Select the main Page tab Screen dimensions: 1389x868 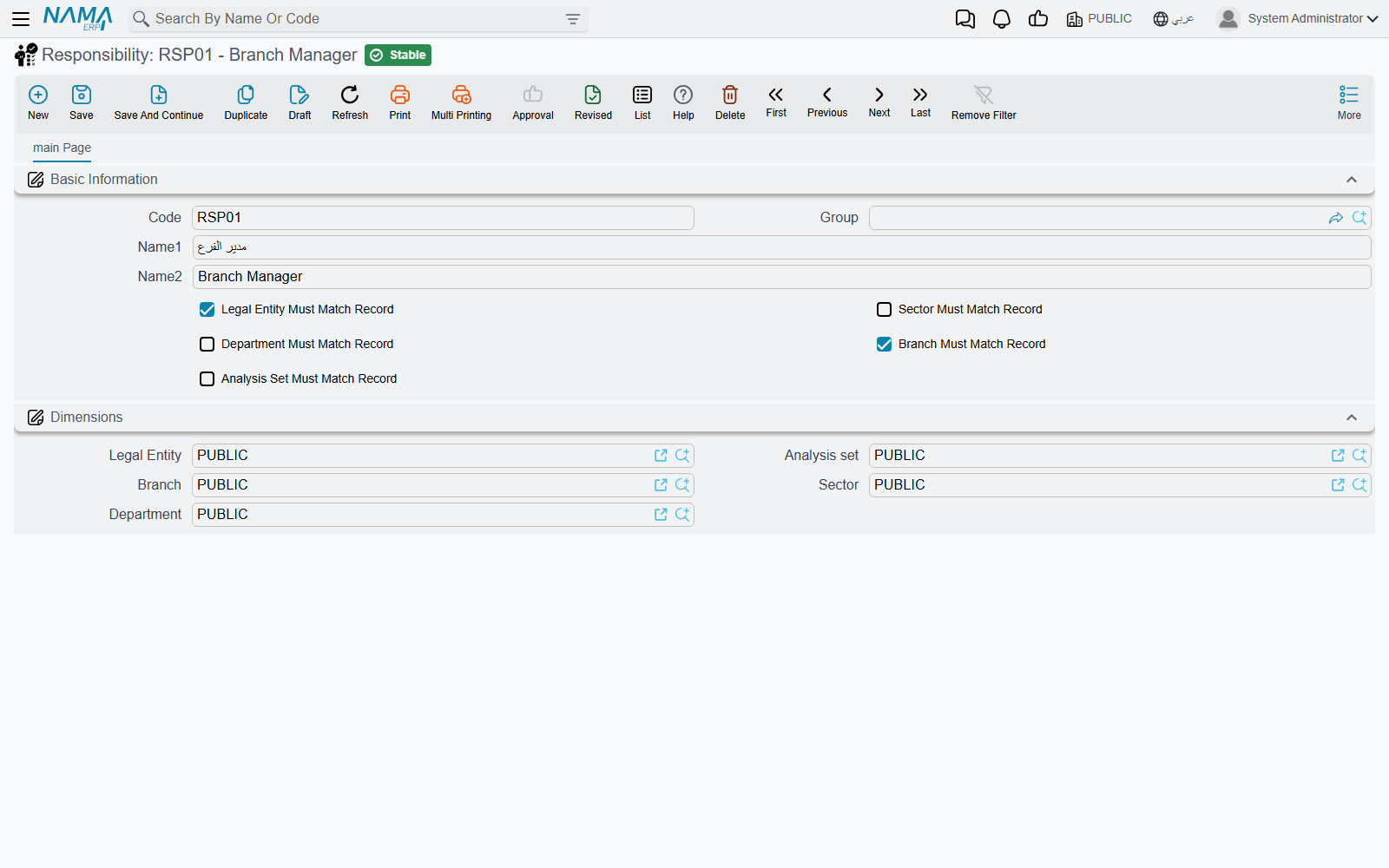click(x=62, y=148)
